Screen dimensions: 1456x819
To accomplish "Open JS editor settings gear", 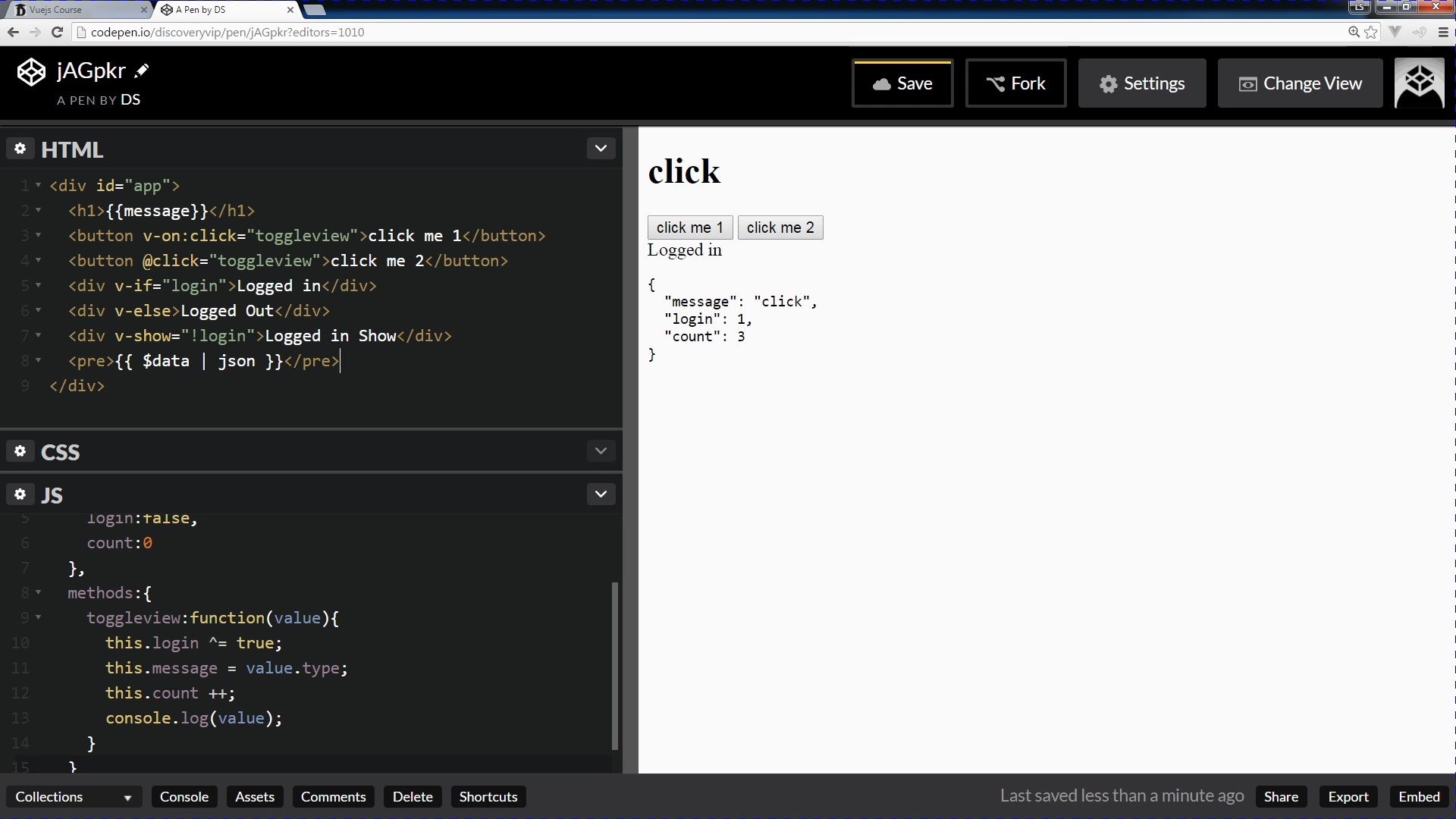I will (x=20, y=494).
